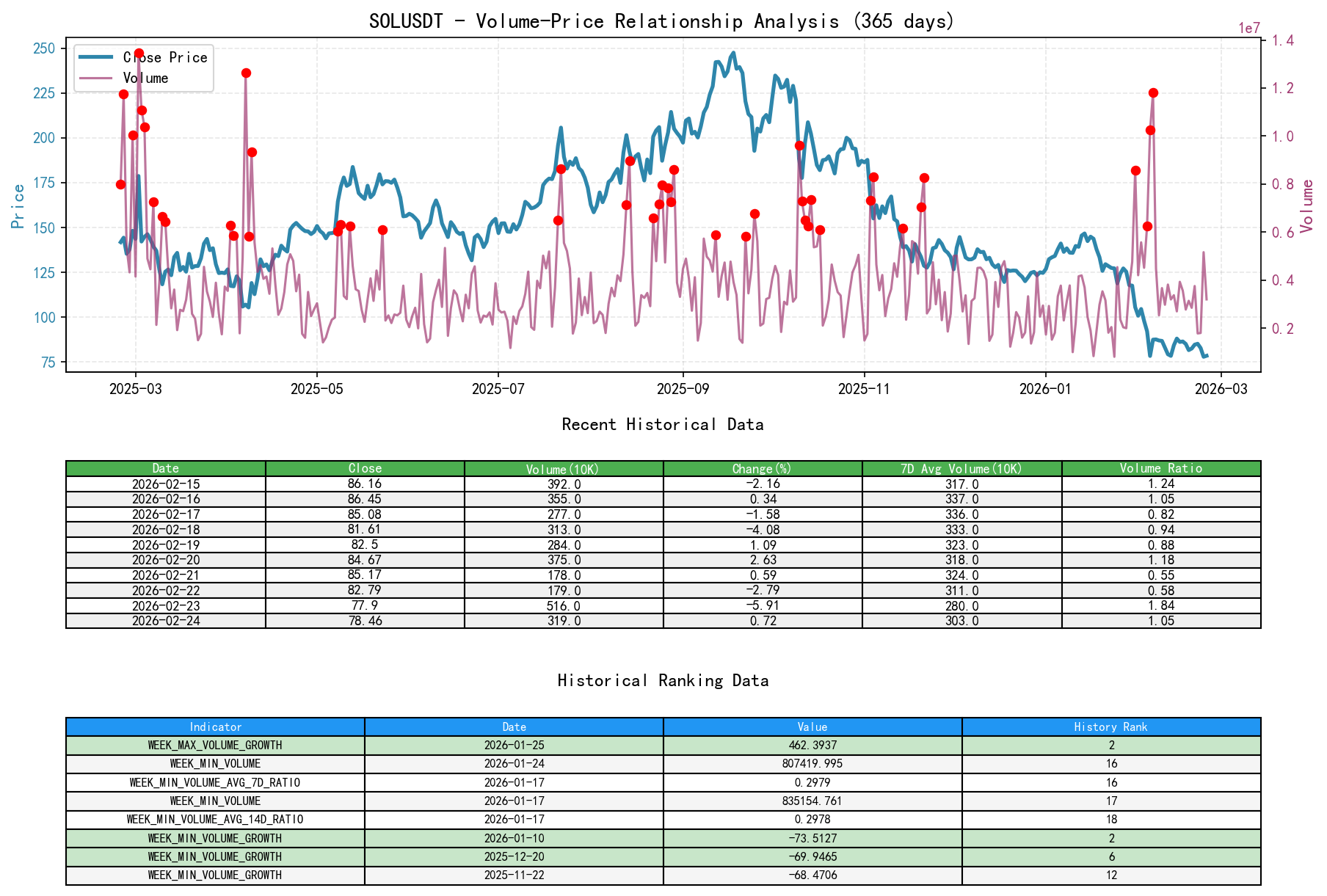Click the Close value 86.16 for 2026-02-15
This screenshot has width=1327, height=896.
tap(365, 485)
